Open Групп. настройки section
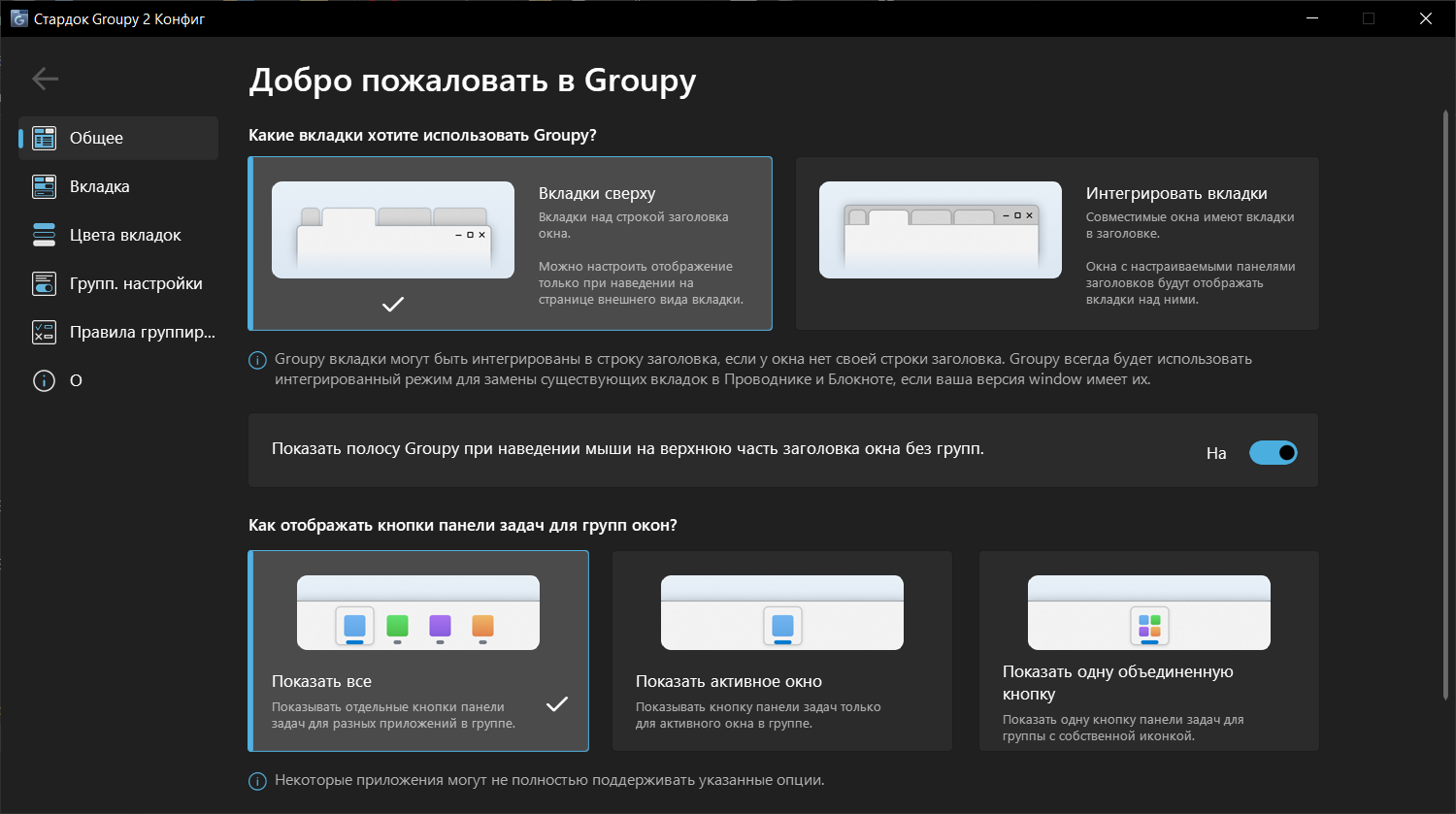1456x814 pixels. click(118, 283)
